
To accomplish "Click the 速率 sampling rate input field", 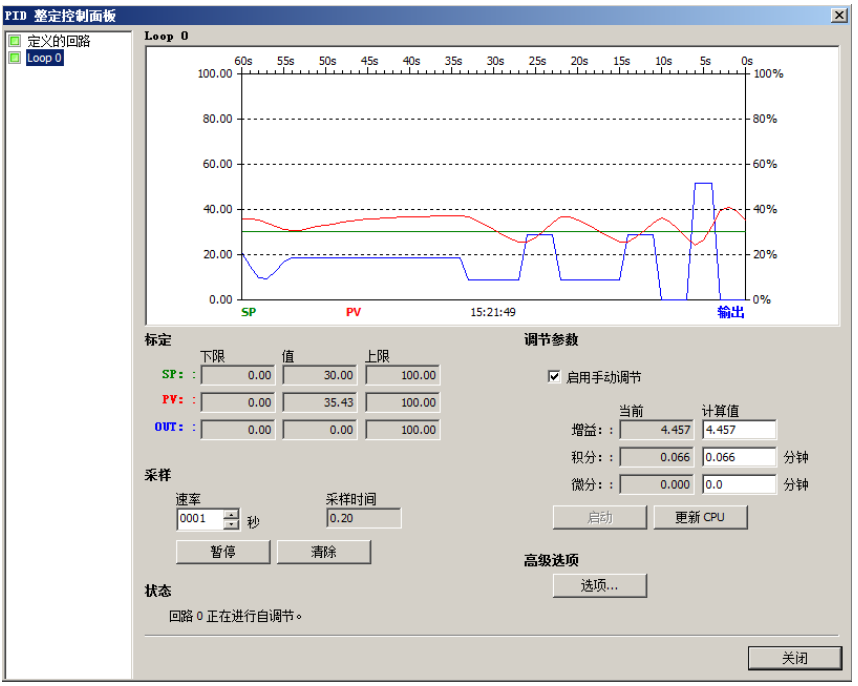I will [x=200, y=520].
